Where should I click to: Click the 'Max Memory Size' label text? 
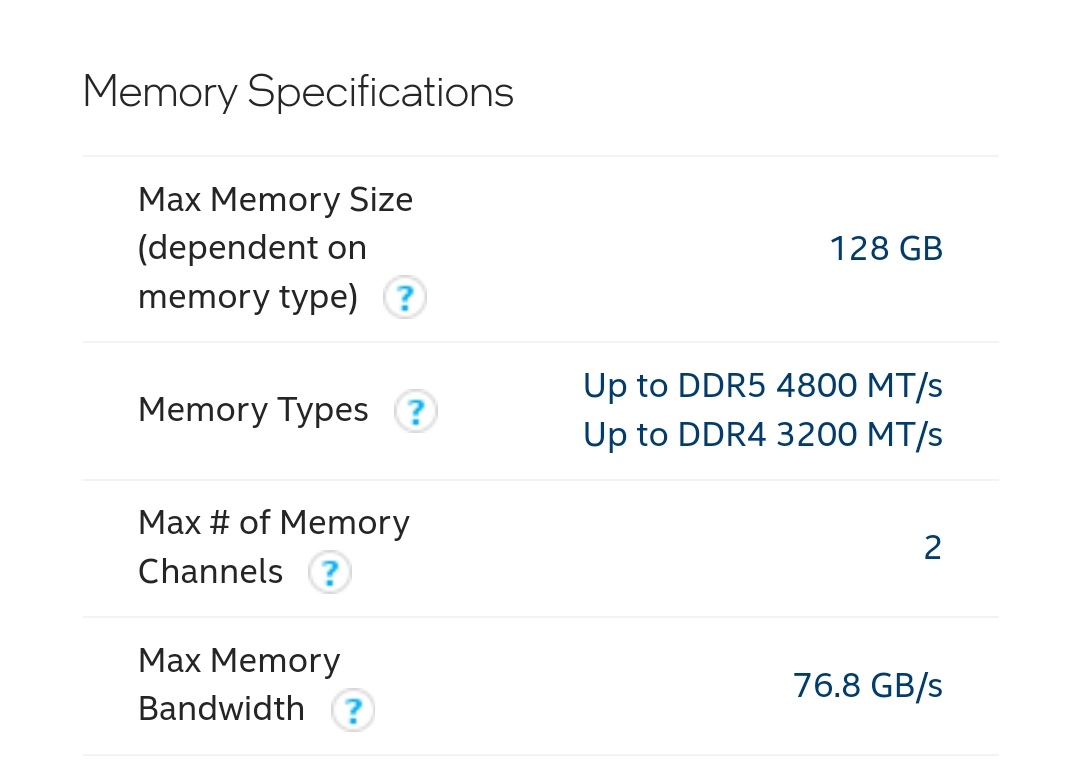275,200
